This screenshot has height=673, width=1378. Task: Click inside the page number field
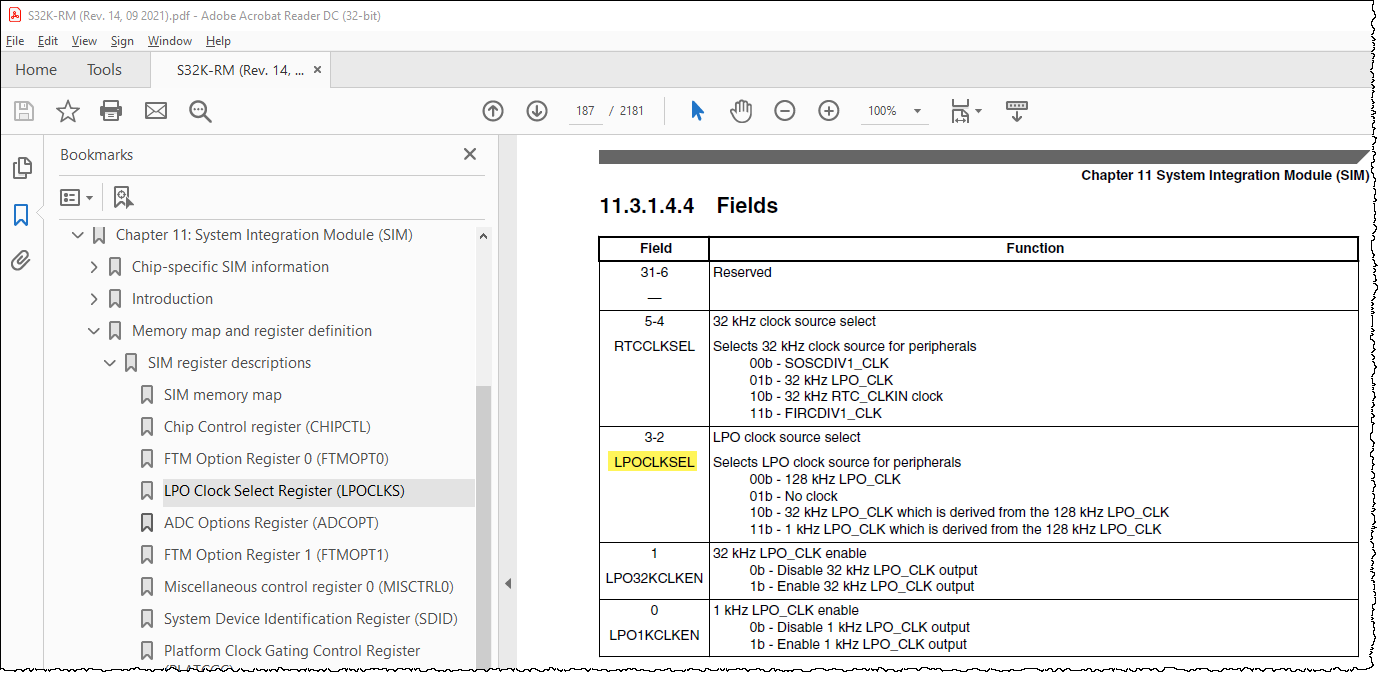click(x=585, y=111)
